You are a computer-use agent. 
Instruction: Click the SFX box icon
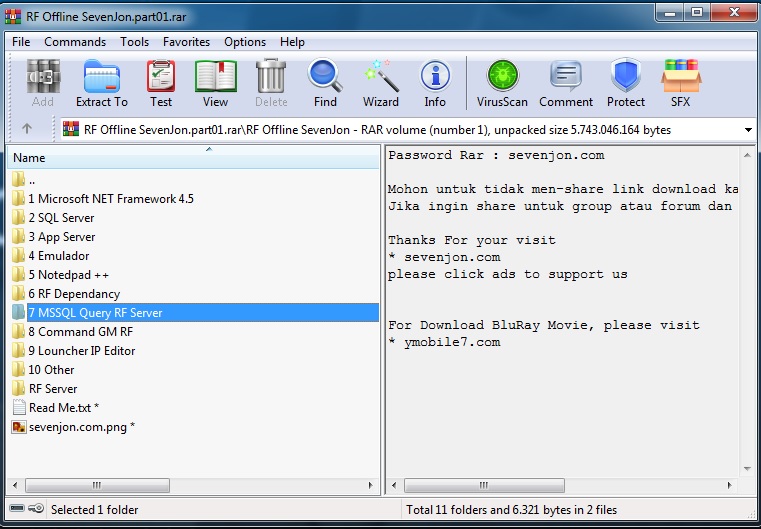(680, 76)
